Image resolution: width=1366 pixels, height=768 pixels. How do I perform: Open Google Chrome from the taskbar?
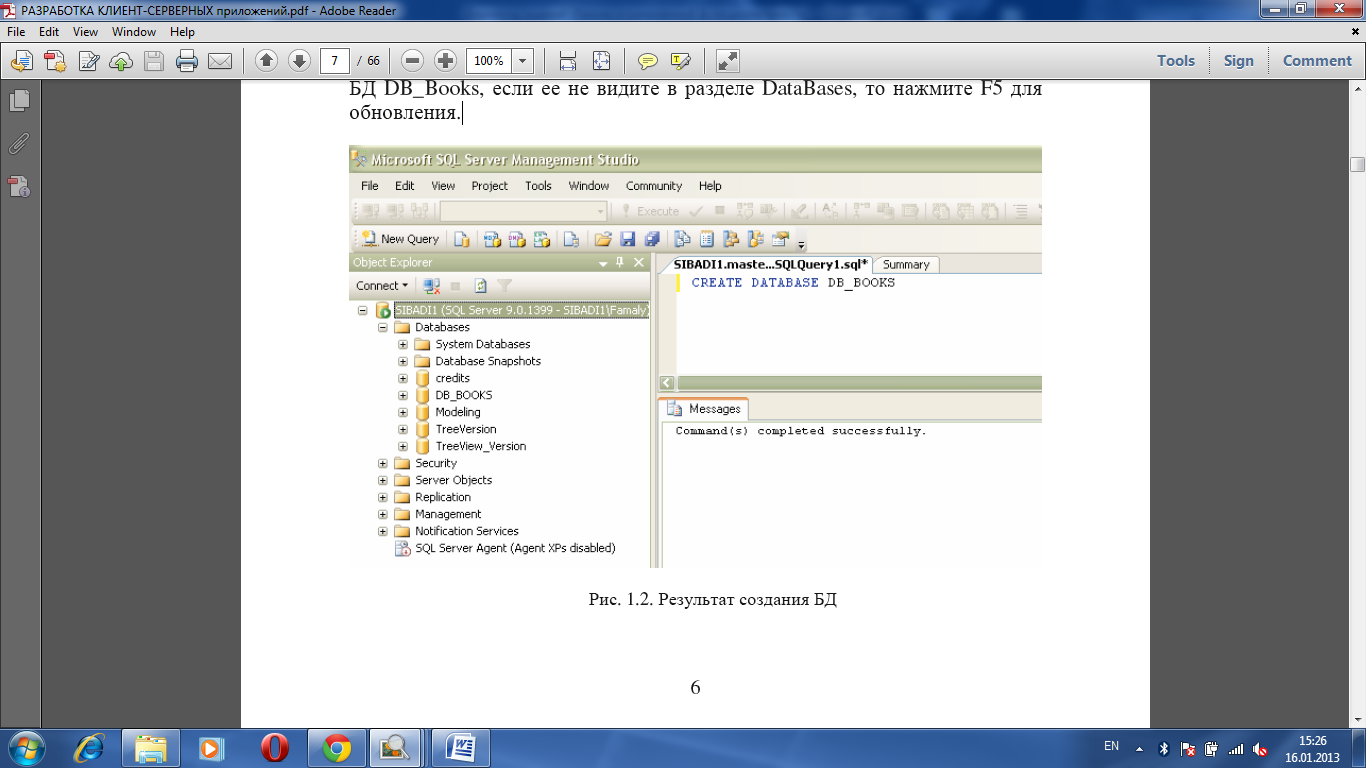point(336,747)
